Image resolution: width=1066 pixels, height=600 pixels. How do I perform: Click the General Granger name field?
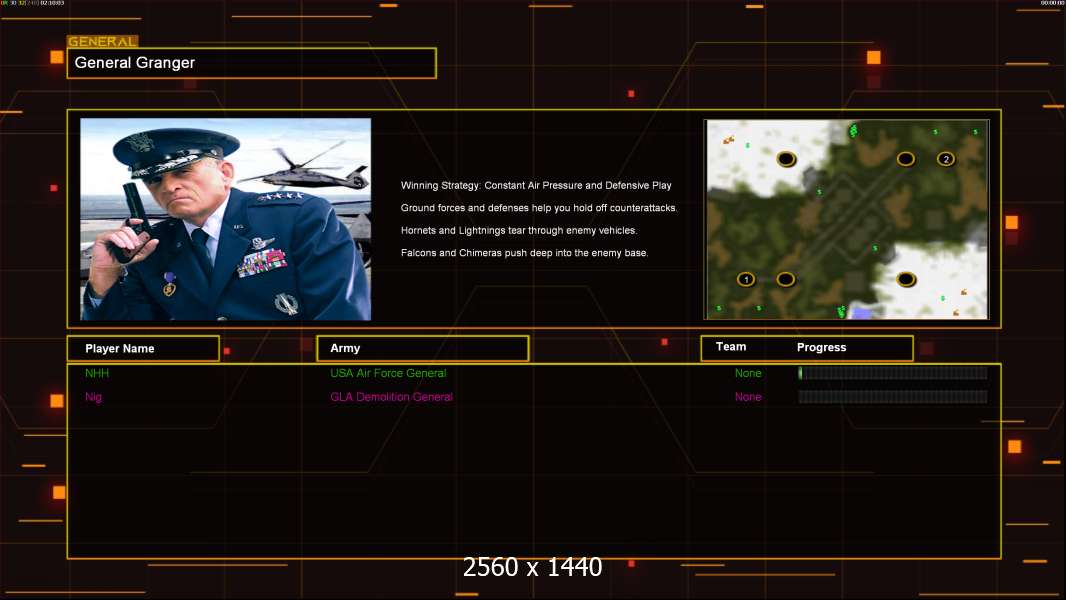coord(252,63)
